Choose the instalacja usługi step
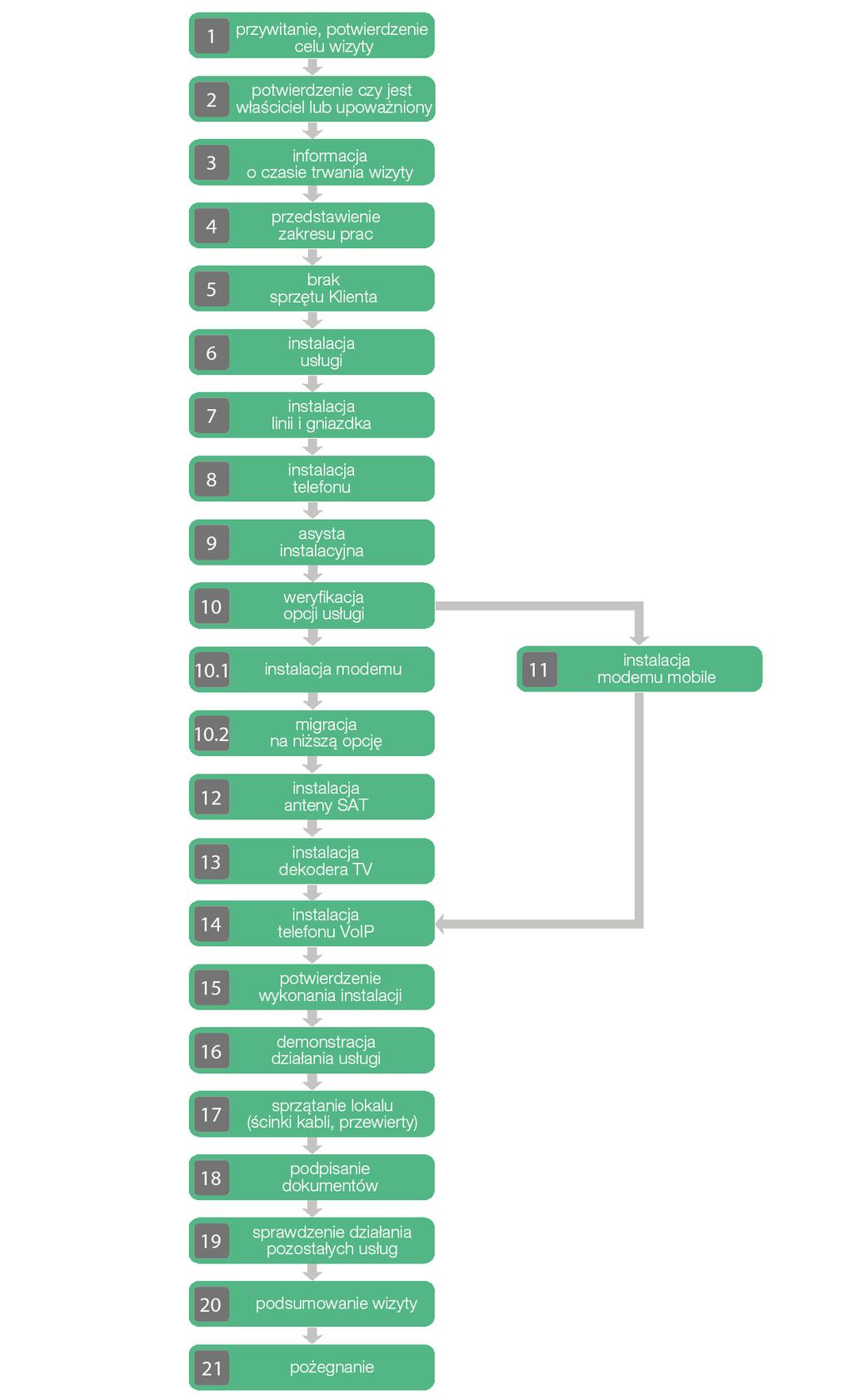This screenshot has width=853, height=1400. tap(312, 352)
